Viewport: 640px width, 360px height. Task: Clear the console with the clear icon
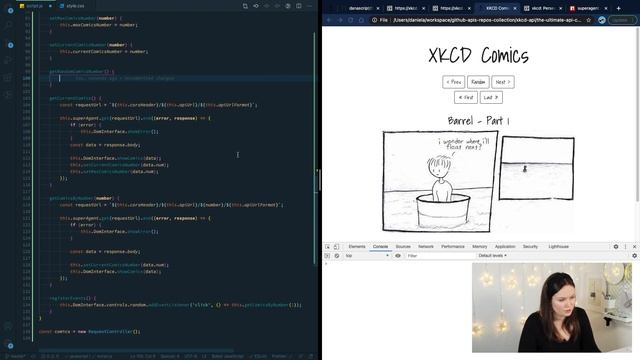(337, 256)
